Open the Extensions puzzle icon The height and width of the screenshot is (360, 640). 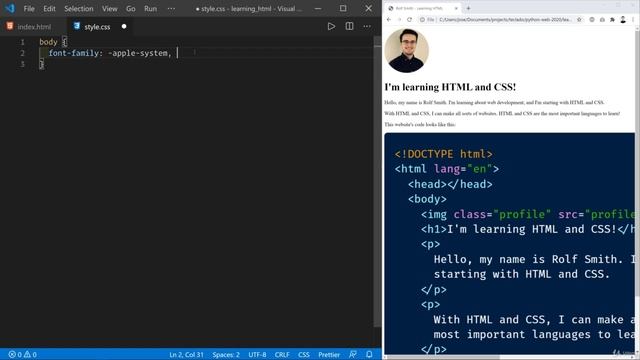(612, 20)
